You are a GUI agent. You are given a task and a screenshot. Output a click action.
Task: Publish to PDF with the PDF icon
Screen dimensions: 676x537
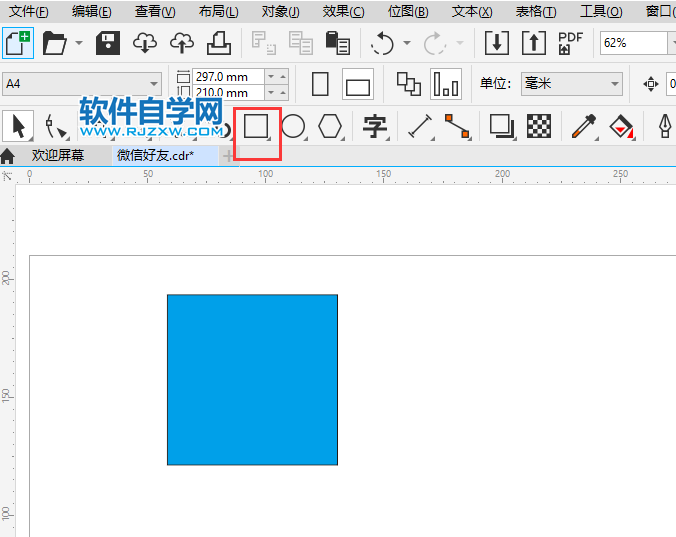tap(570, 43)
